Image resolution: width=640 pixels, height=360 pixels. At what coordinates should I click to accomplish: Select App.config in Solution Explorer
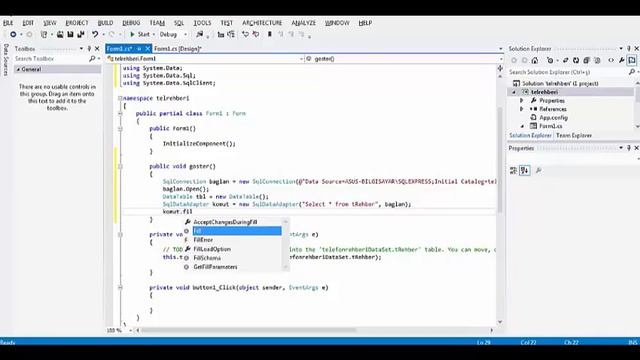pos(553,118)
